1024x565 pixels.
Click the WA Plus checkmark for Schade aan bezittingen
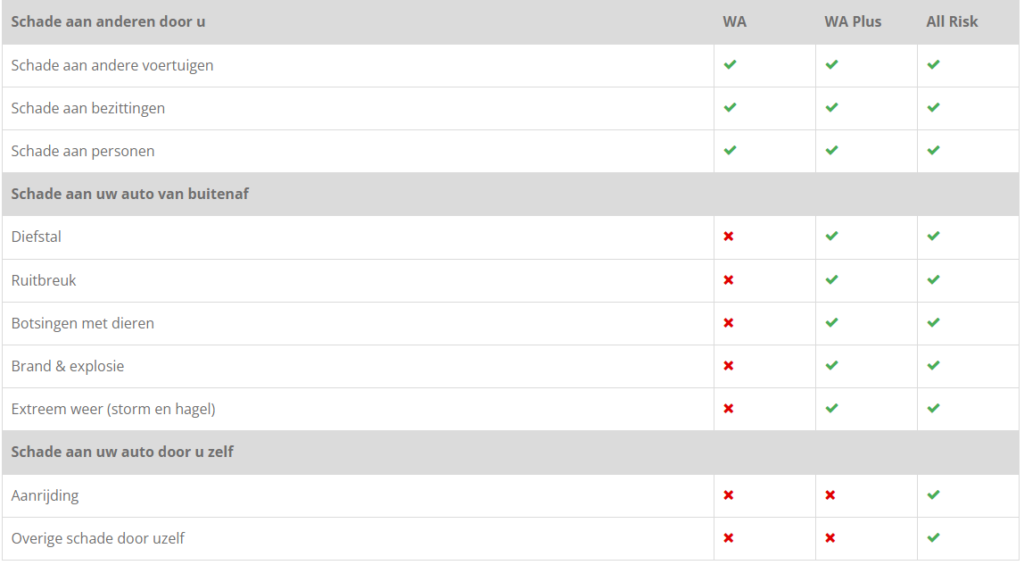pos(832,108)
